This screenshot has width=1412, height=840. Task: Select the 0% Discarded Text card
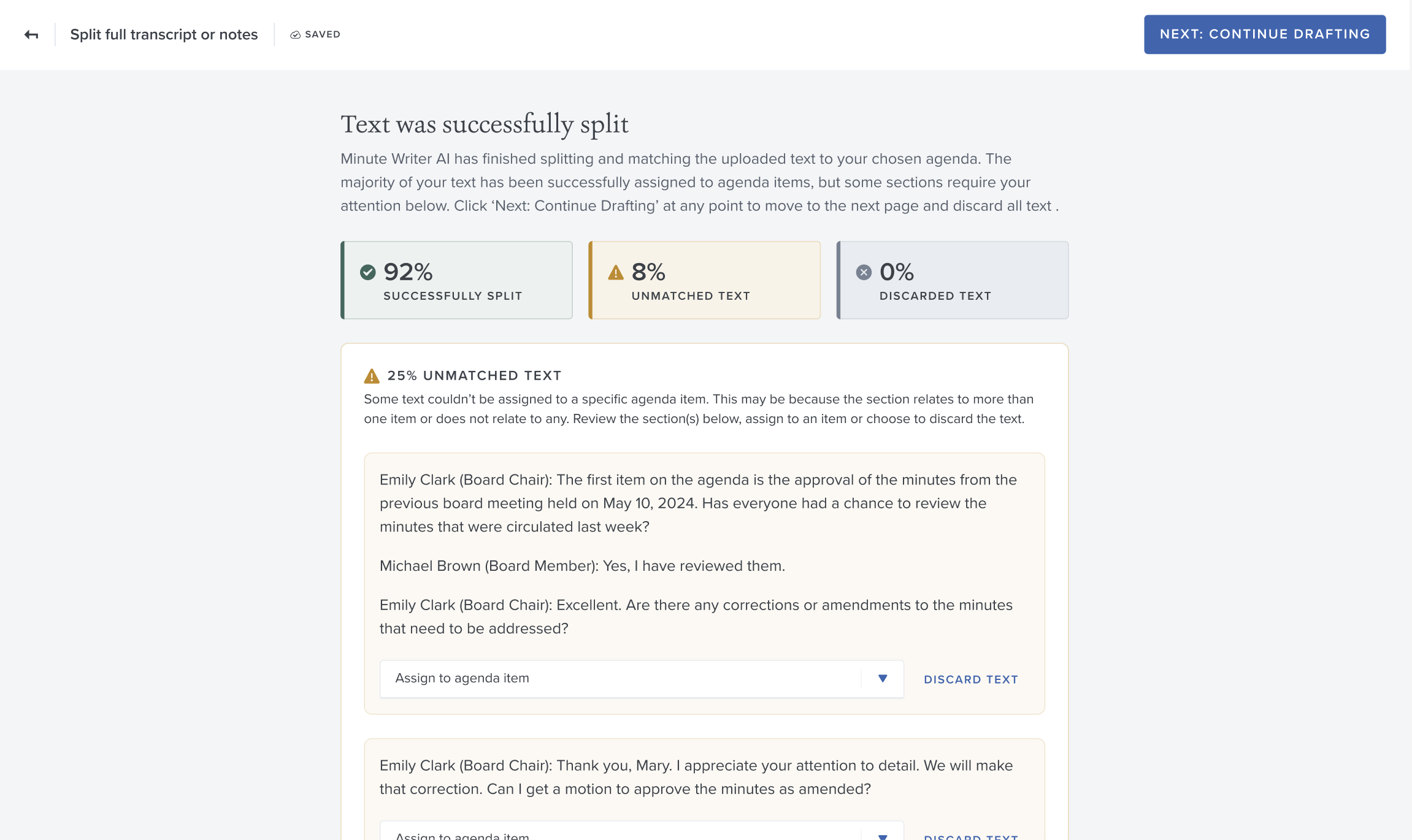(953, 280)
